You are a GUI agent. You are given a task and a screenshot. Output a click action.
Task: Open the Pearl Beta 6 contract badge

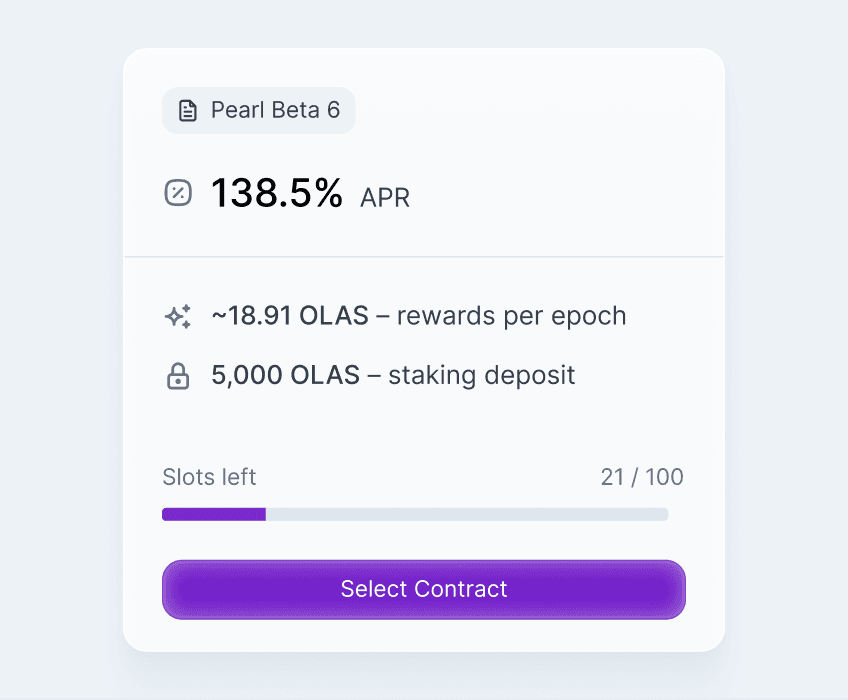pos(258,111)
